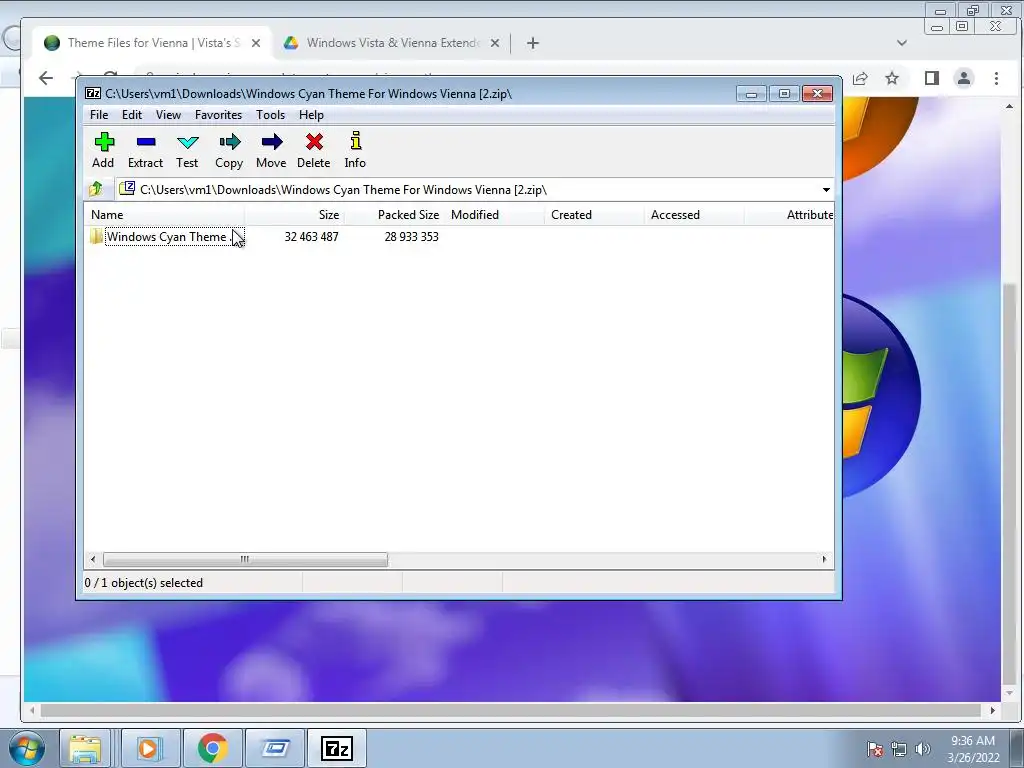Click Chrome scrollbar up arrow

1010,106
